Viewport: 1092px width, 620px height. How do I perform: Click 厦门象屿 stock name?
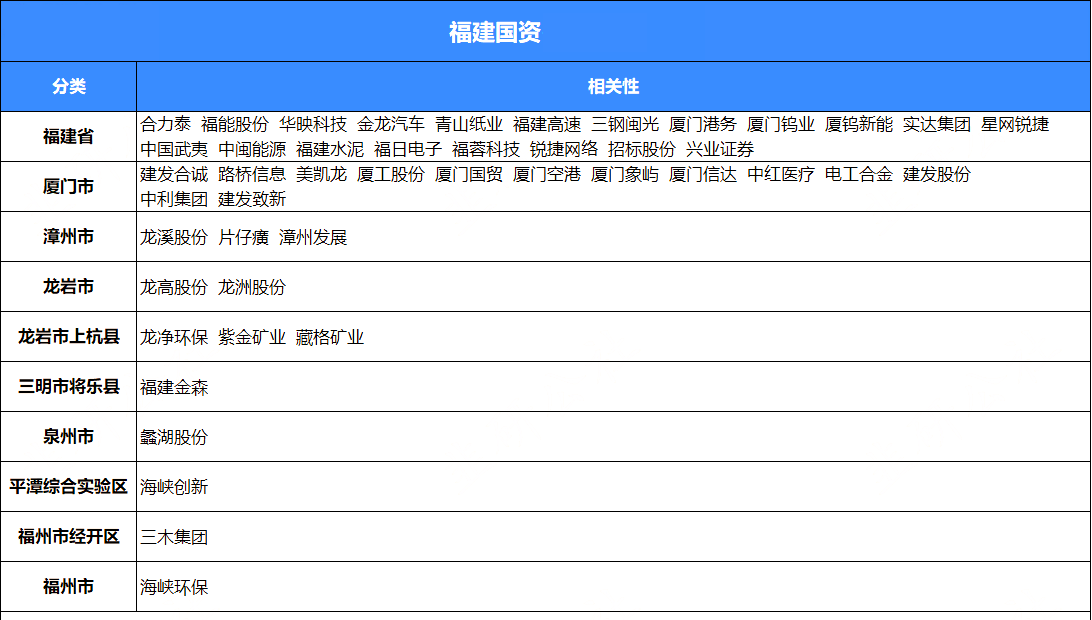tap(625, 174)
